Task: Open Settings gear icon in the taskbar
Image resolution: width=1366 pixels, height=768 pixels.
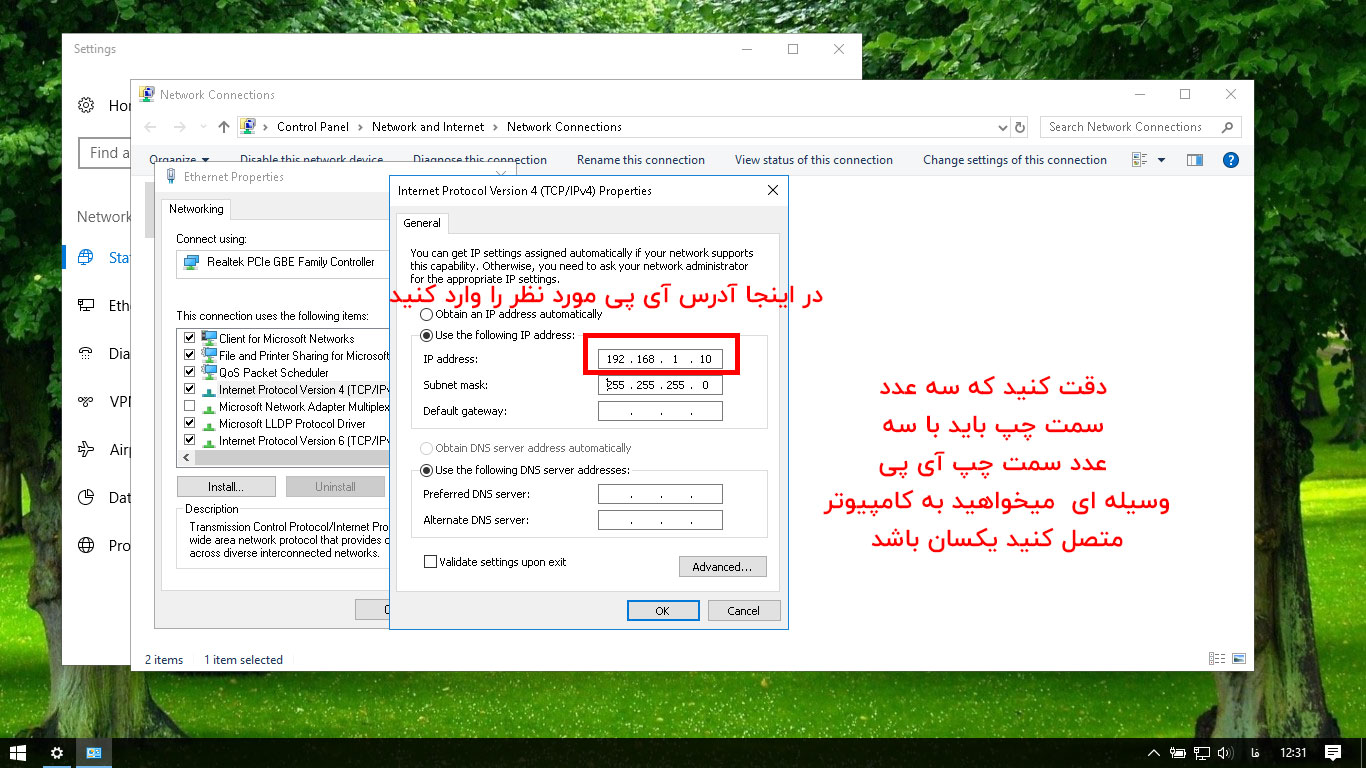Action: pyautogui.click(x=57, y=752)
